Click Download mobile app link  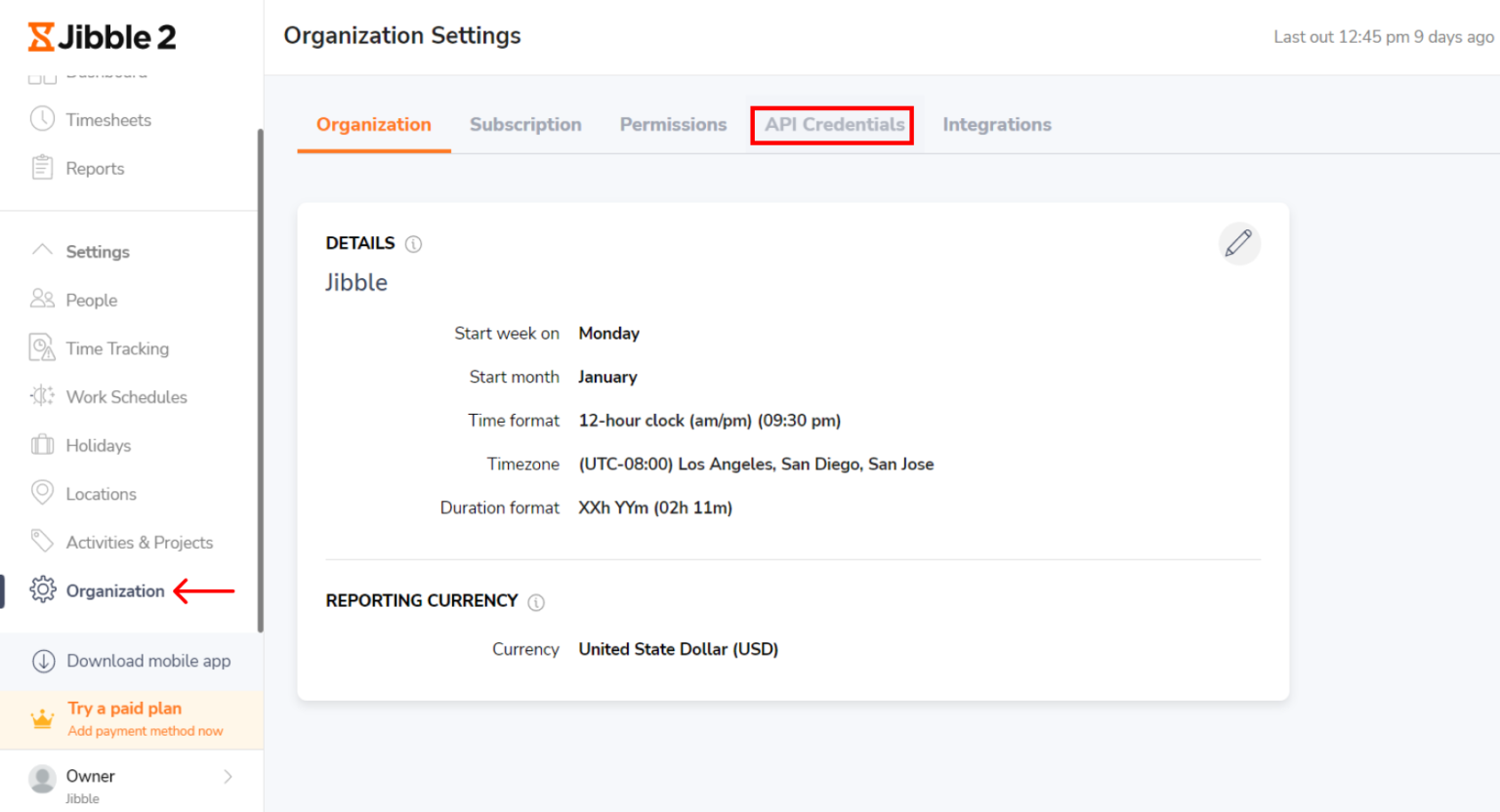click(x=148, y=661)
